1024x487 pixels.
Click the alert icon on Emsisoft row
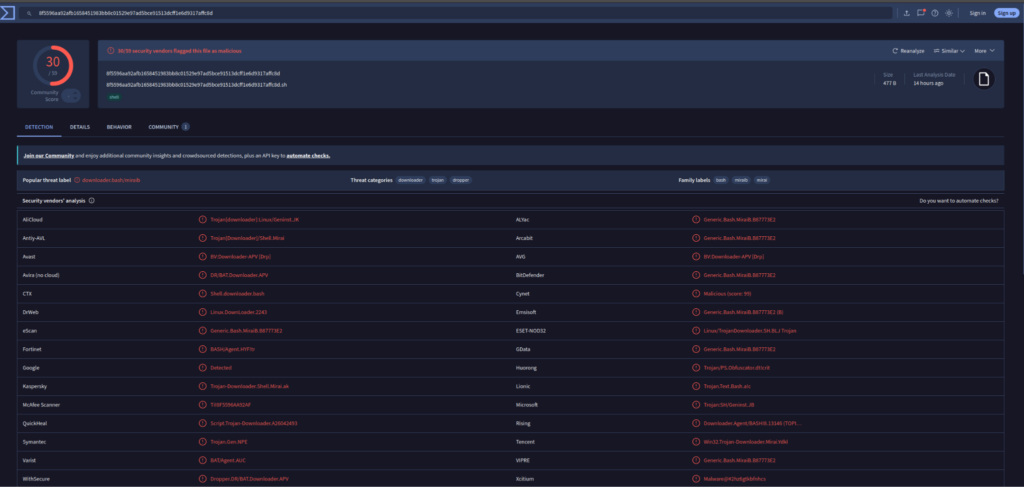pos(696,312)
